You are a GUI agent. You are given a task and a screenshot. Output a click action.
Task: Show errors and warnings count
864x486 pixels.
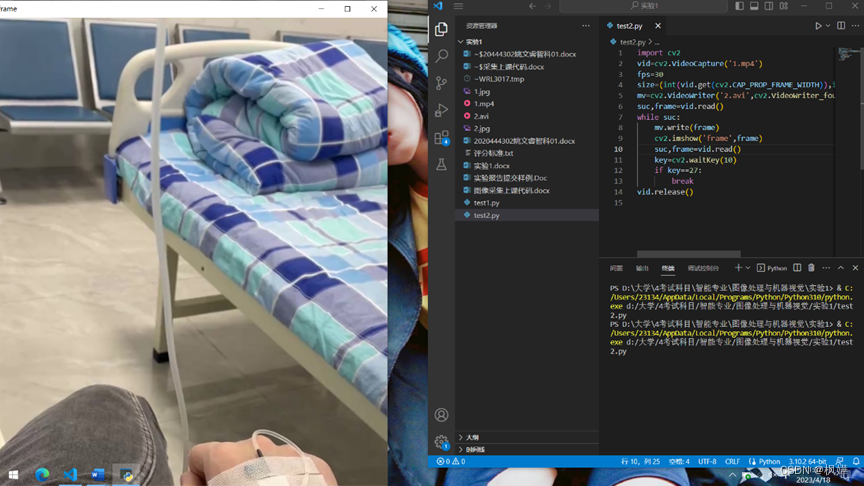coord(451,462)
